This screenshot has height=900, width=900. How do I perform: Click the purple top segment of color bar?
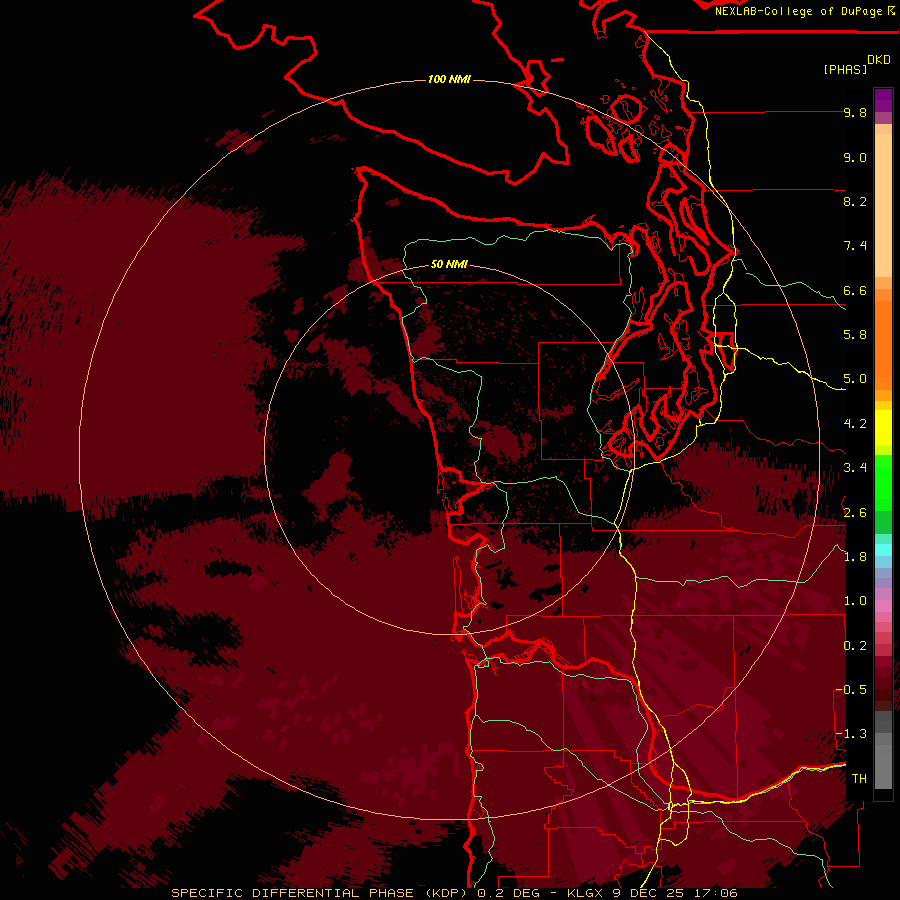883,100
